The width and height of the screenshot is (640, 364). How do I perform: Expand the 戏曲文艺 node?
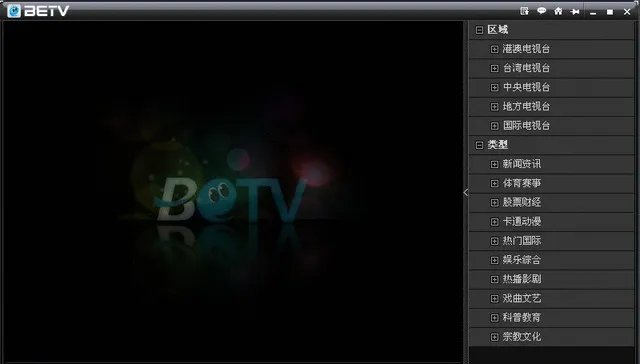[x=494, y=299]
